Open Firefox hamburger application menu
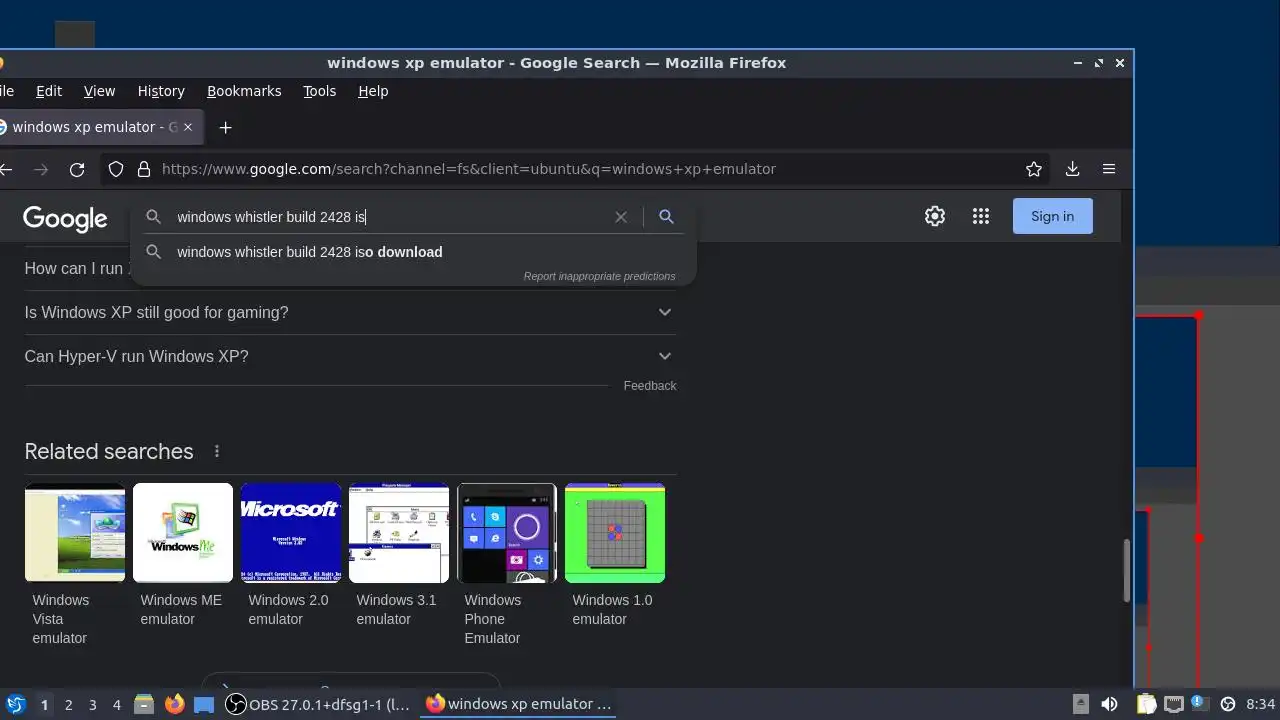Viewport: 1280px width, 720px height. [1109, 169]
